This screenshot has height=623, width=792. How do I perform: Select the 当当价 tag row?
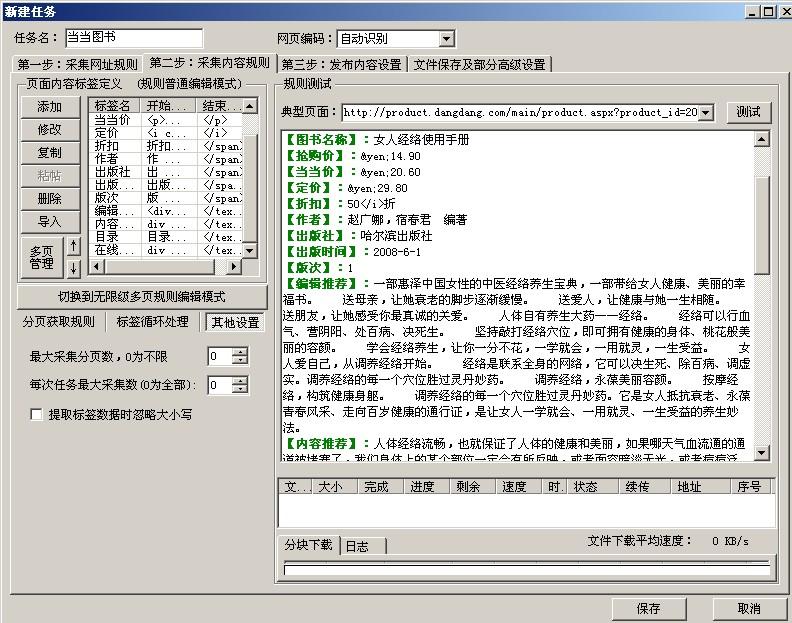point(168,120)
